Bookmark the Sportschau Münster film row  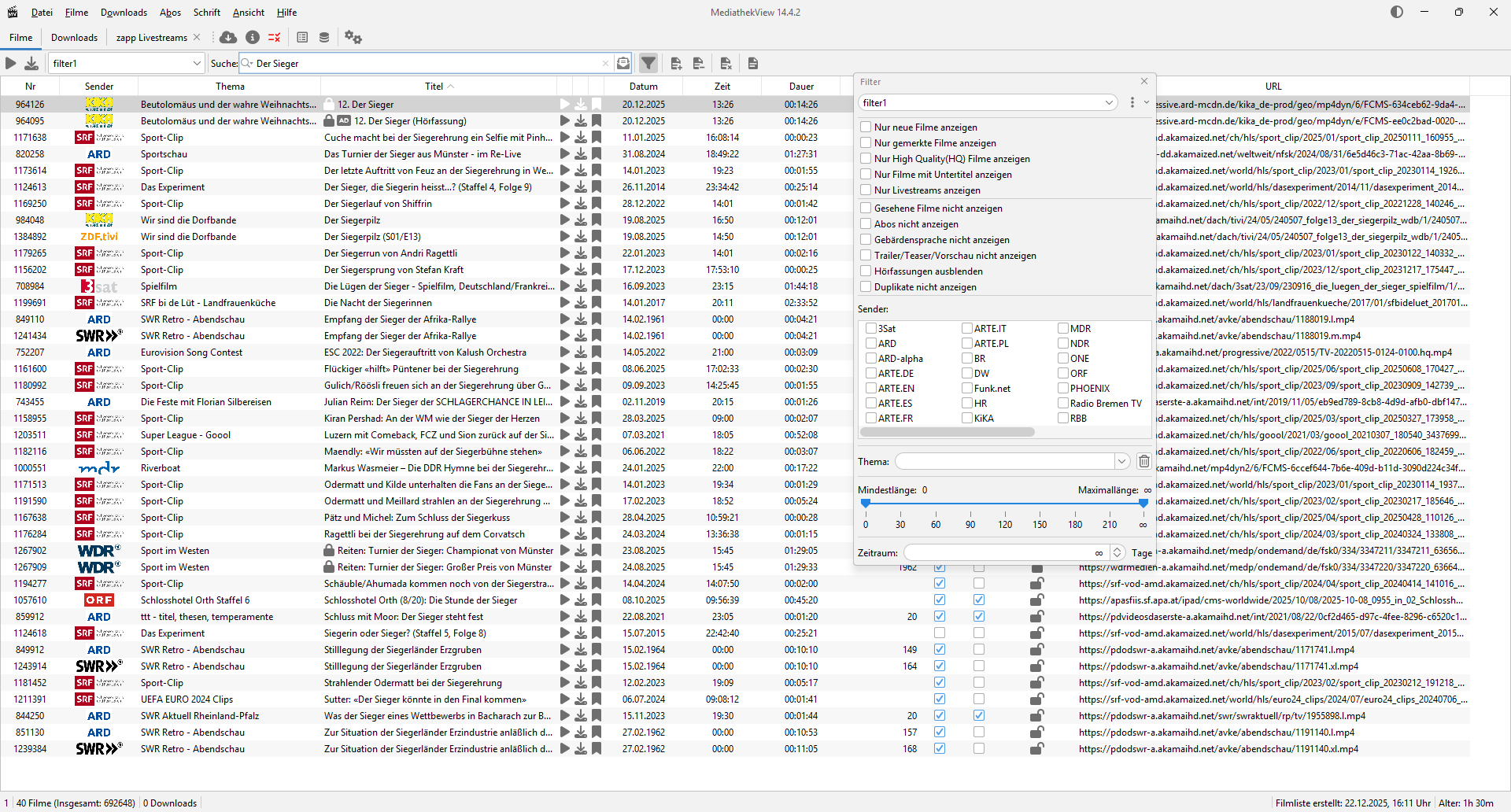[x=597, y=154]
